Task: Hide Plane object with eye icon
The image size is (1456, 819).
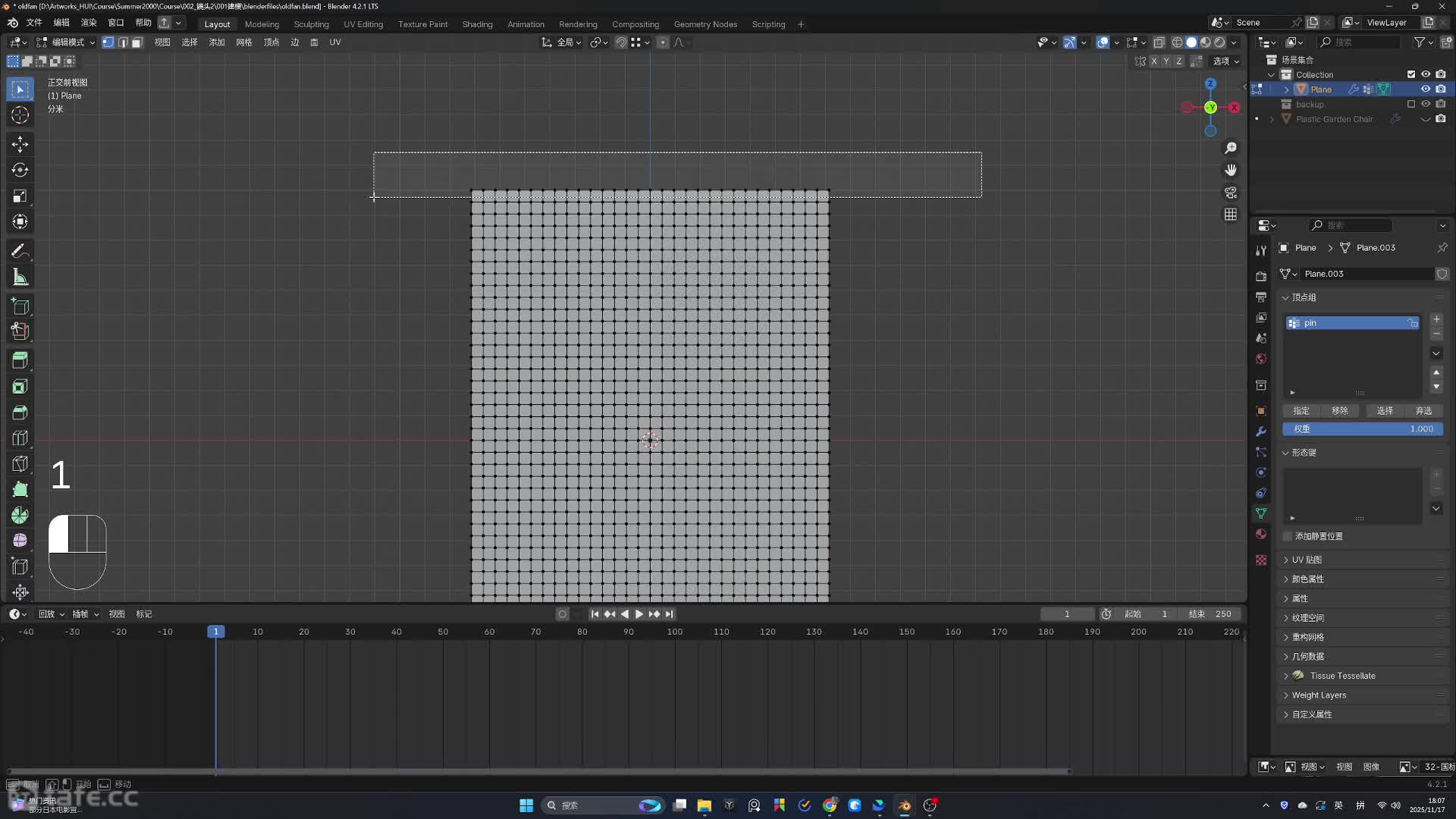Action: tap(1426, 89)
